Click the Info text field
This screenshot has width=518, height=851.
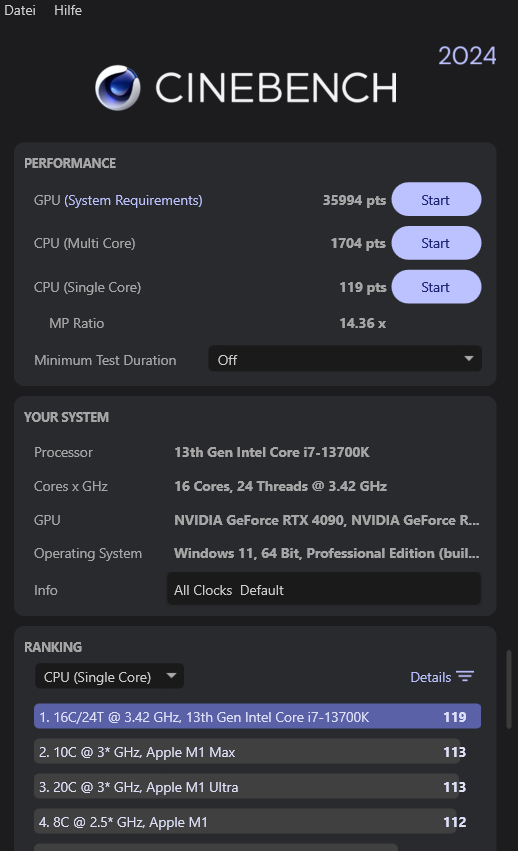coord(324,589)
